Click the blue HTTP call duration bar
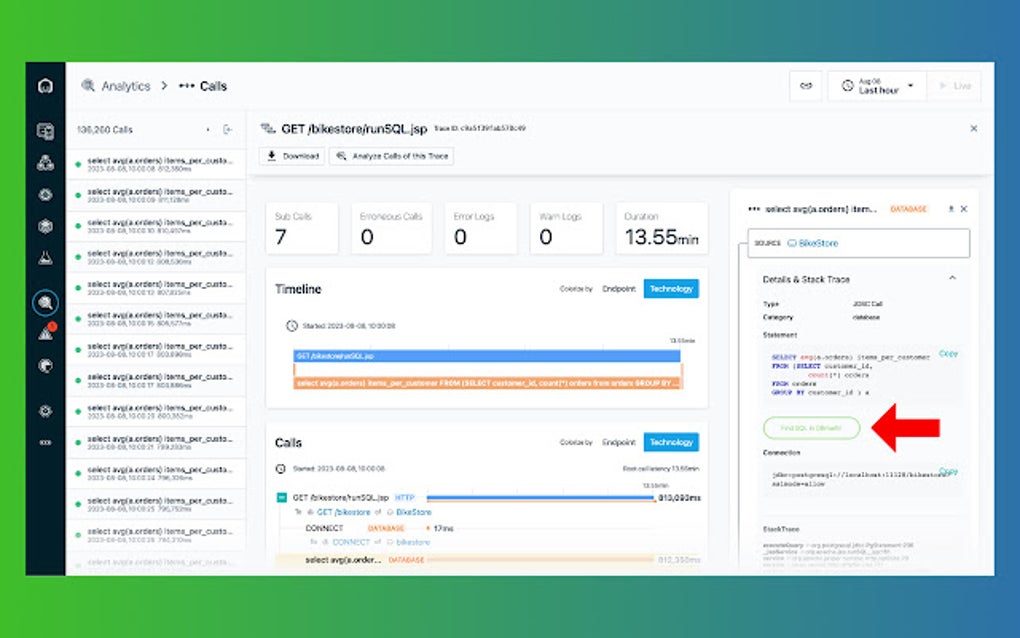 [x=540, y=498]
